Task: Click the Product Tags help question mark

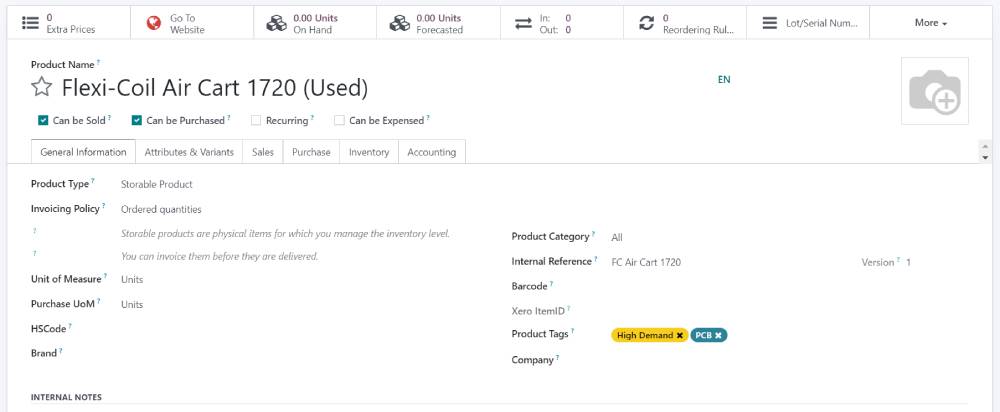Action: tap(573, 332)
